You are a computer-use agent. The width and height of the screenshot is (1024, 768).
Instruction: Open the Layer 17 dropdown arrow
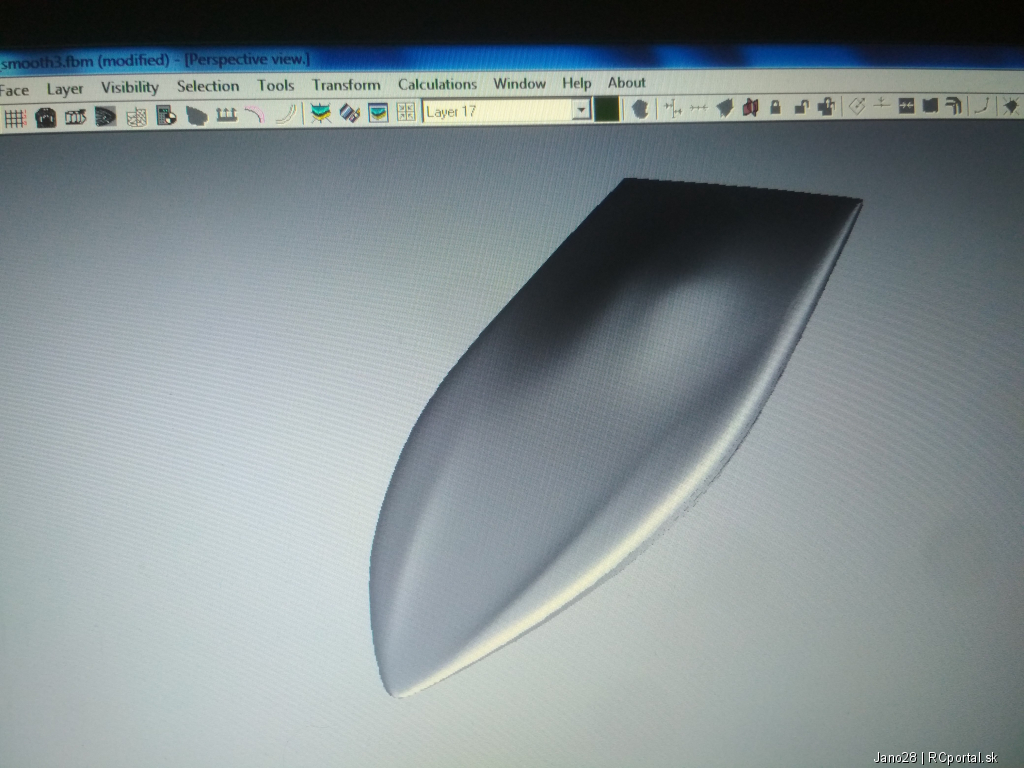point(581,110)
